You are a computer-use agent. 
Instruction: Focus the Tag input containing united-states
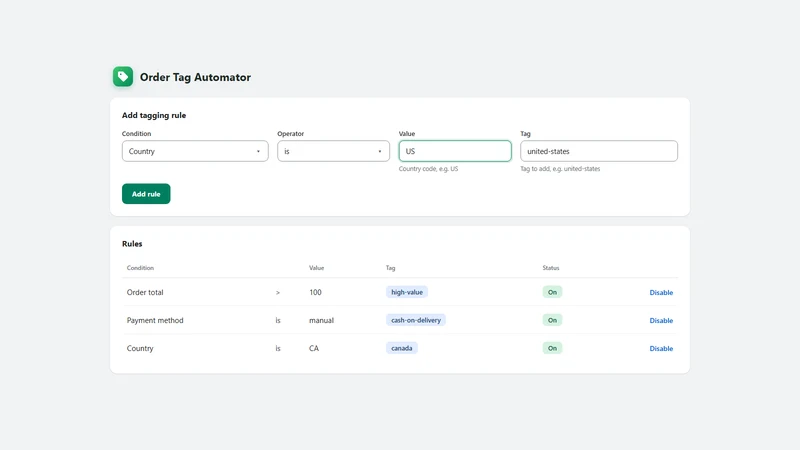[x=599, y=151]
